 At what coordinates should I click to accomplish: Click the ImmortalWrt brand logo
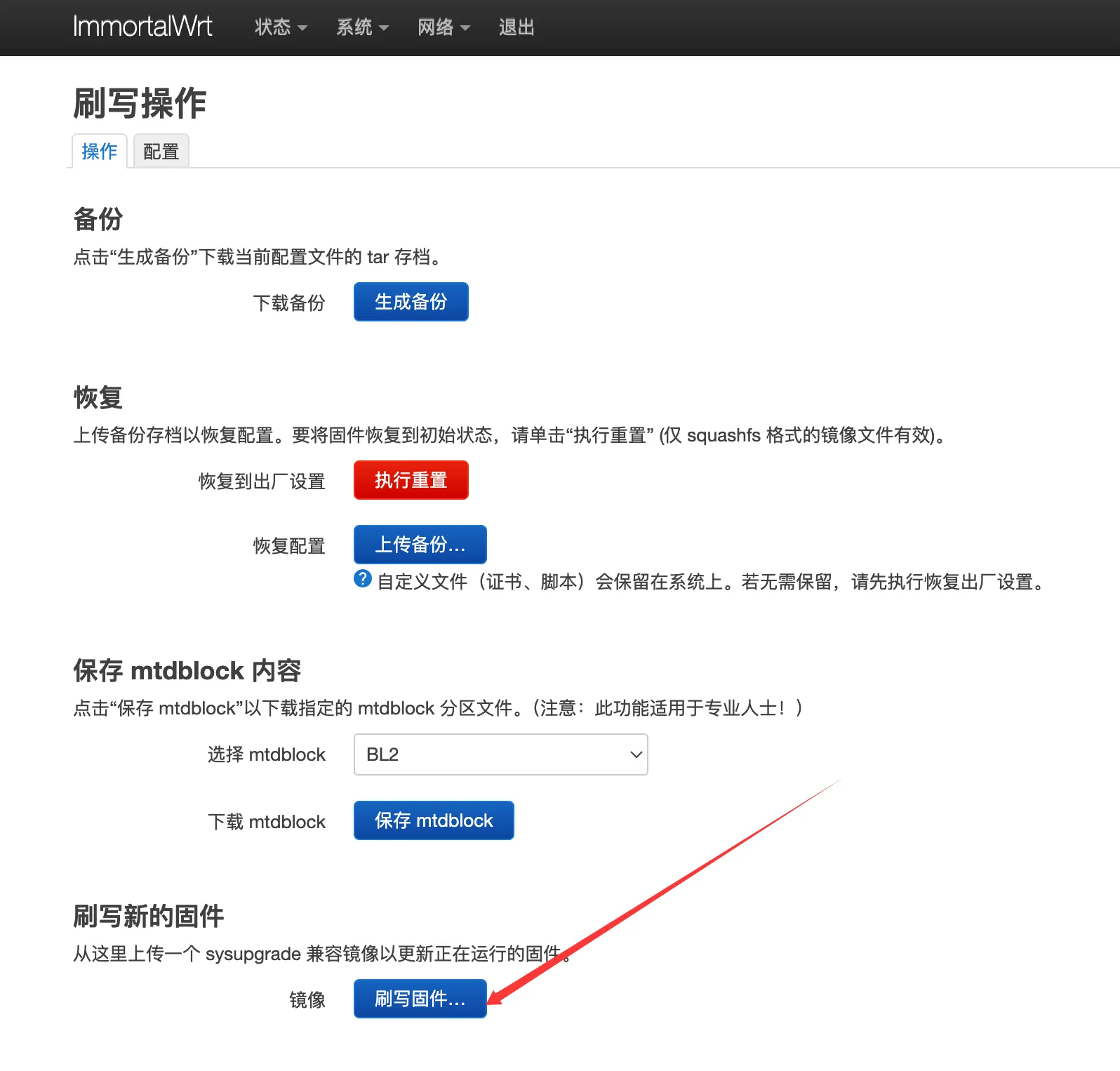pos(142,27)
